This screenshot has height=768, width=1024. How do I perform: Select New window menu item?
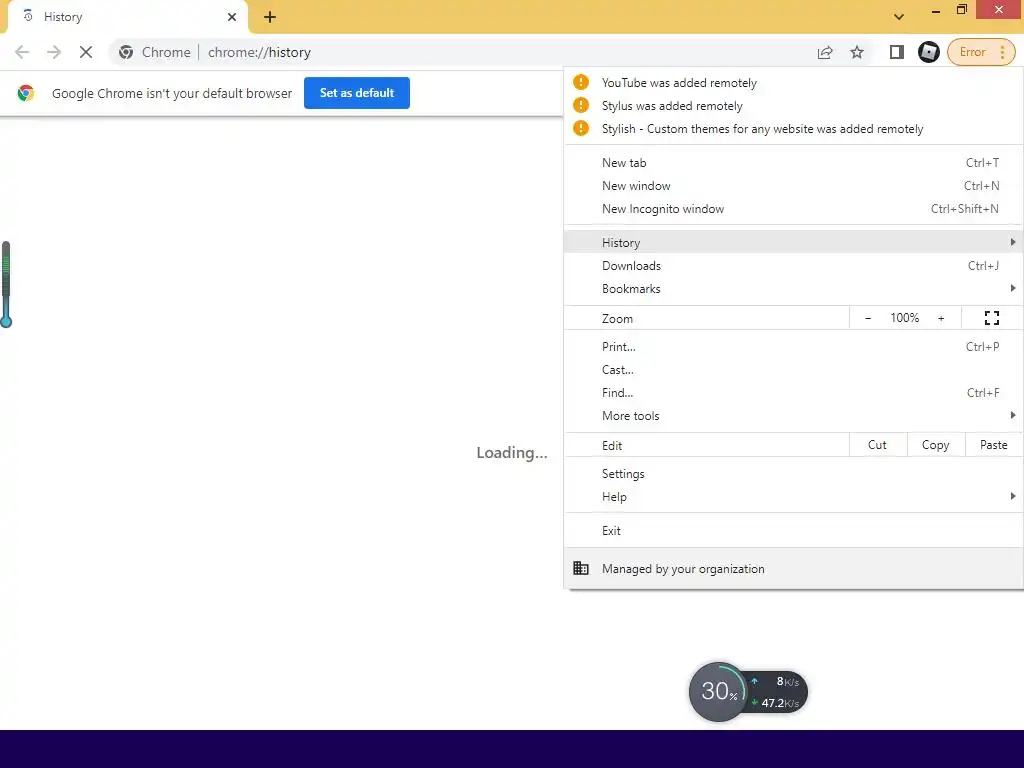click(x=793, y=185)
